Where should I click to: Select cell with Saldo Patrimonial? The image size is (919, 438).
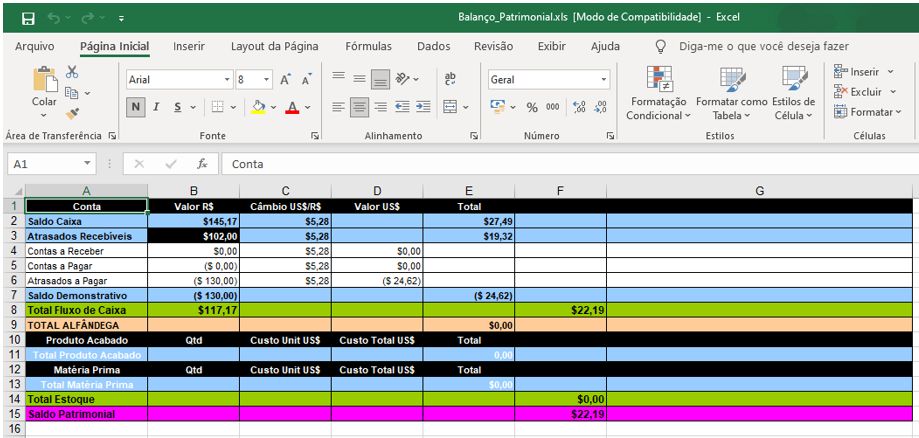pos(86,414)
